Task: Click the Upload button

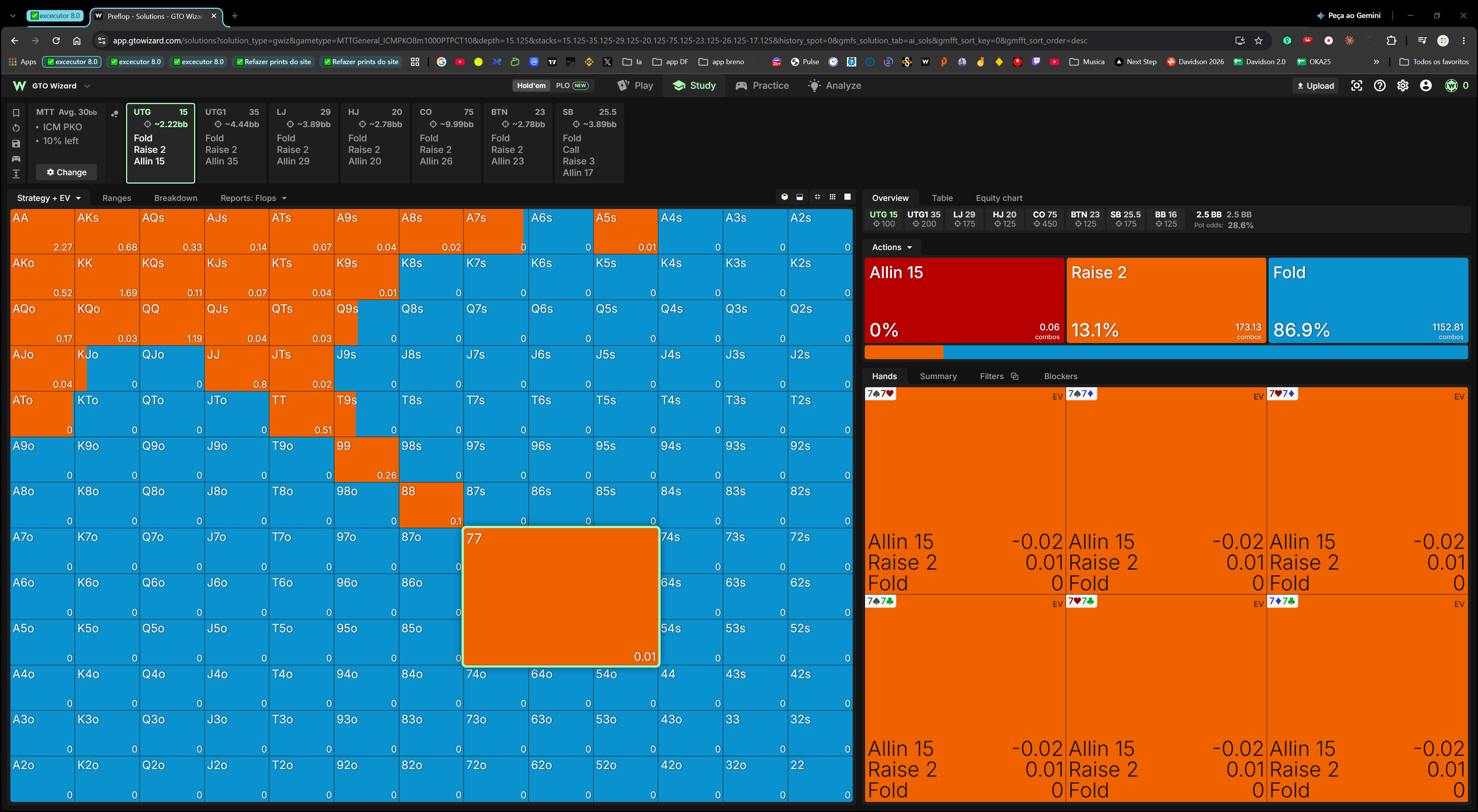Action: coord(1315,85)
